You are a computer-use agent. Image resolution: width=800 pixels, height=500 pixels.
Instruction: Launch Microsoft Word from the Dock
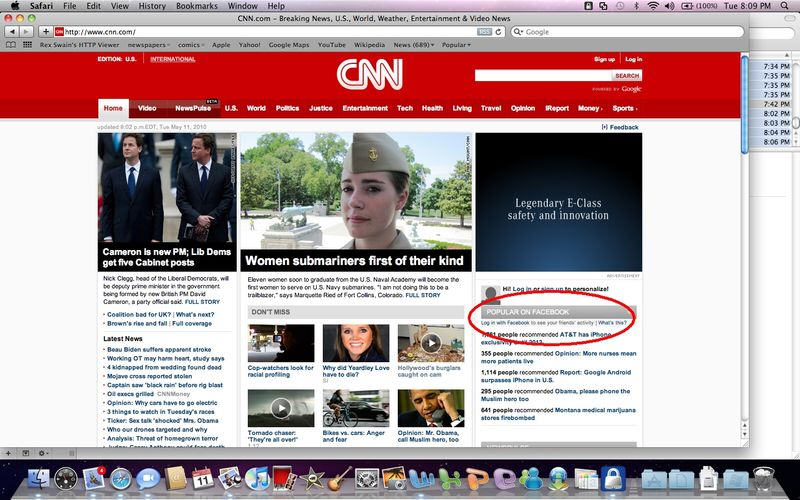point(421,479)
